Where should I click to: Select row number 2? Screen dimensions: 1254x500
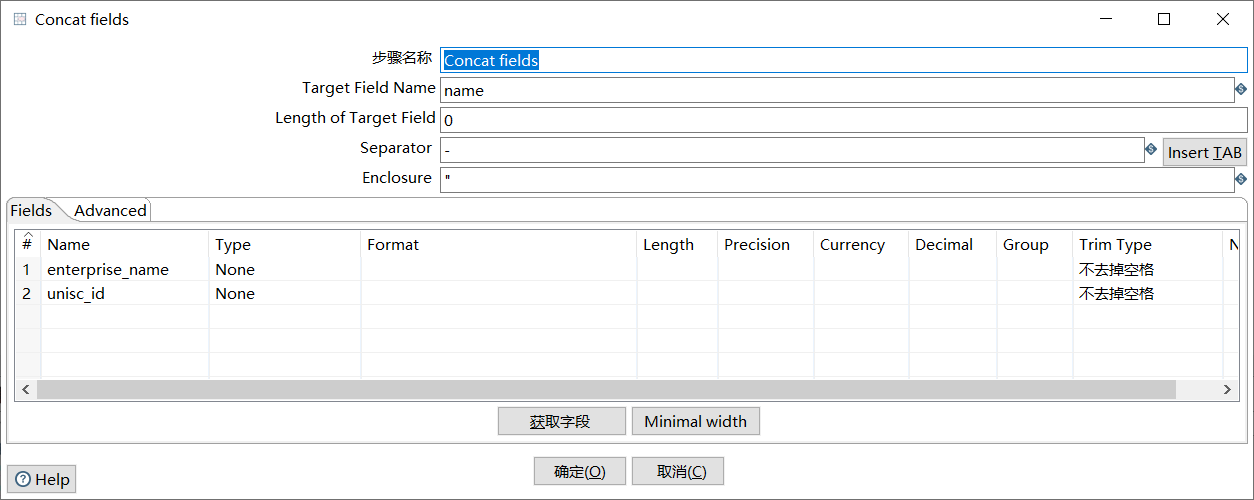(x=27, y=294)
